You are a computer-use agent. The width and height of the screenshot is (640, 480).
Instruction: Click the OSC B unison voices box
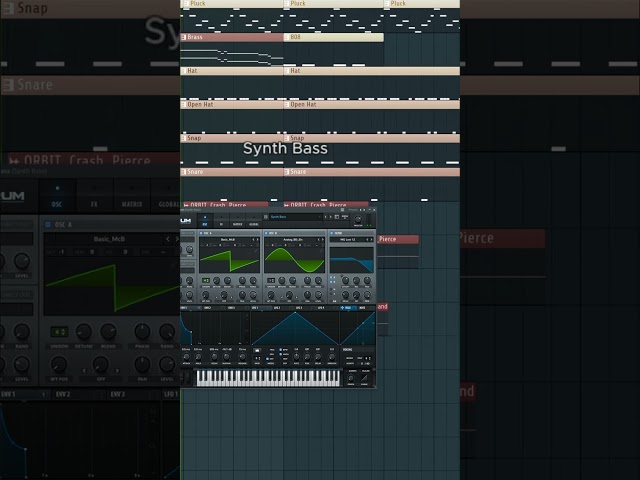pyautogui.click(x=271, y=280)
